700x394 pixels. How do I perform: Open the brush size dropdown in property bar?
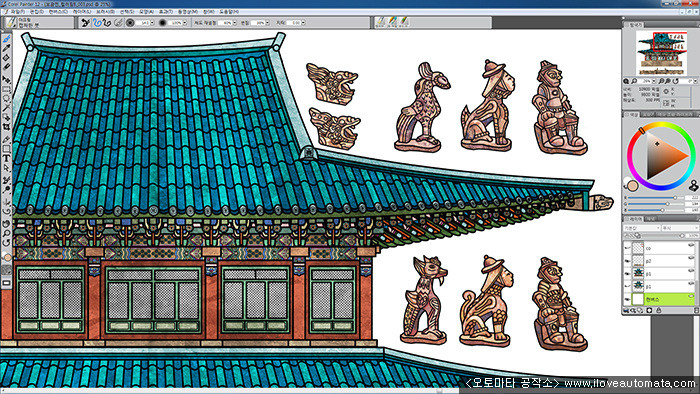click(x=152, y=22)
